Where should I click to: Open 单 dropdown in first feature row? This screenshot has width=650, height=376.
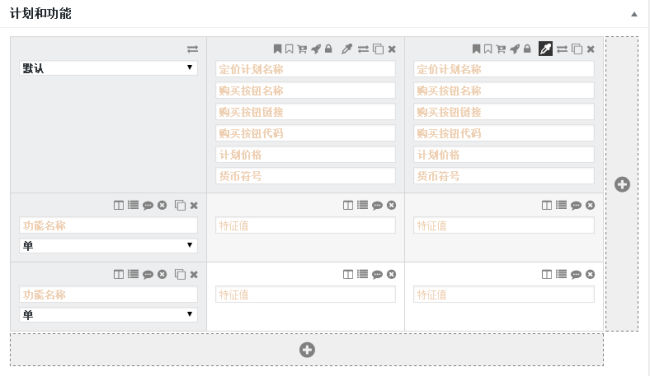[x=108, y=245]
